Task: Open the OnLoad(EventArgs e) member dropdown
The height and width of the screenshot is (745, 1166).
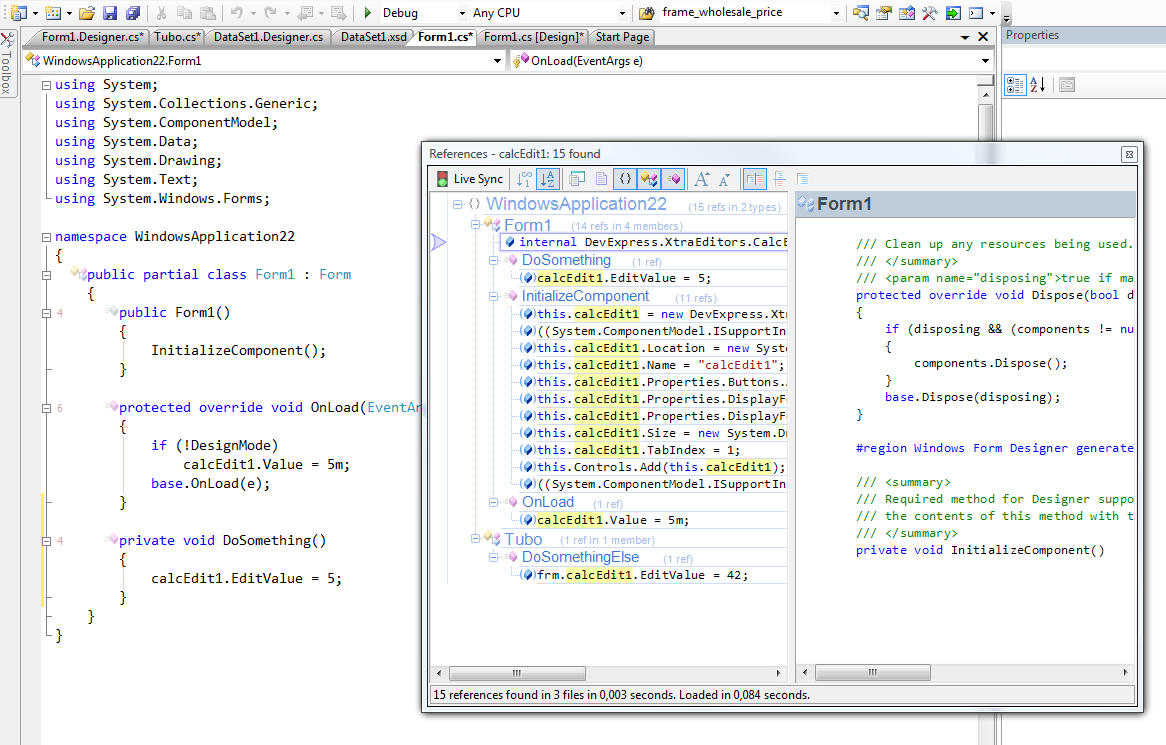Action: point(985,61)
